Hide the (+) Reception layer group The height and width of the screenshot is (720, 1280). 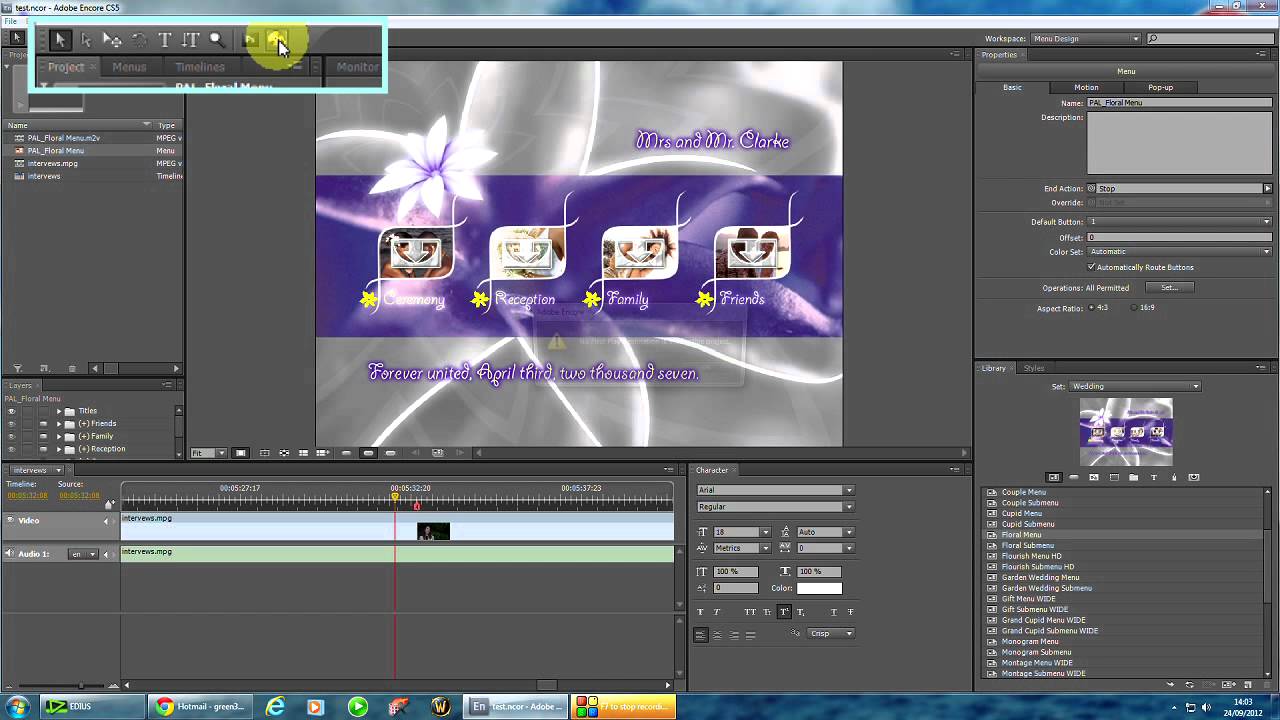click(x=11, y=449)
